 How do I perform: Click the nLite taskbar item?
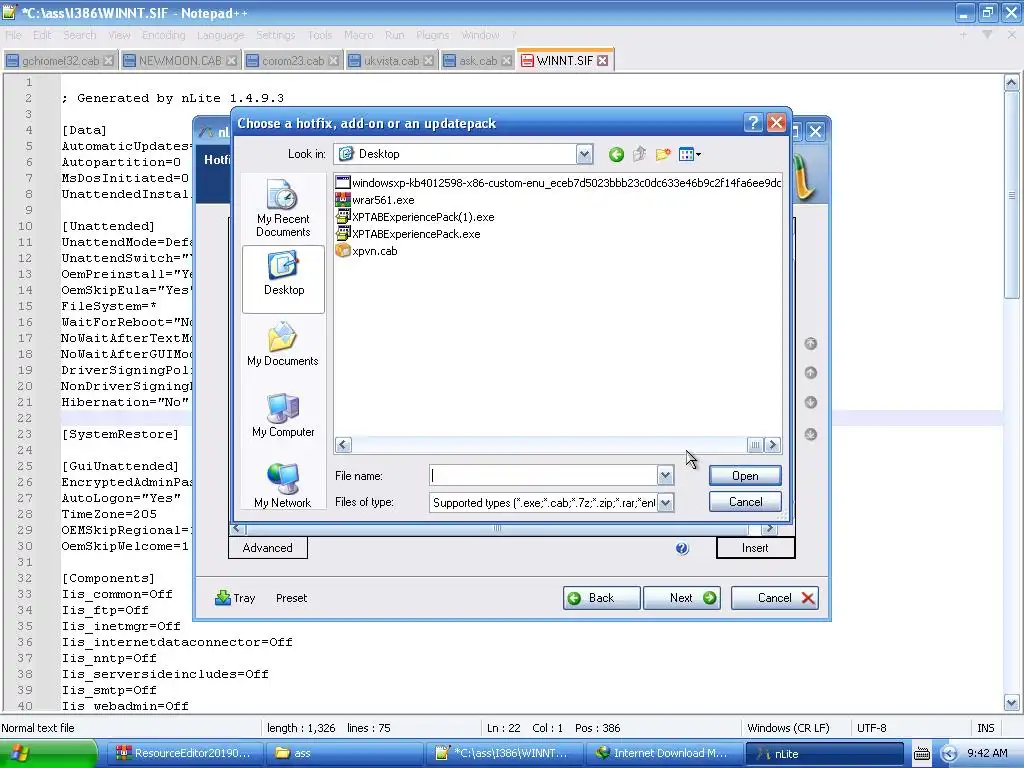[x=824, y=754]
